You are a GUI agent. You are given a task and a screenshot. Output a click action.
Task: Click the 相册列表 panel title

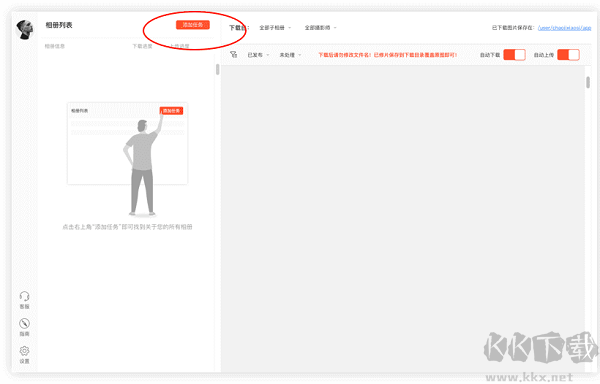pos(59,25)
